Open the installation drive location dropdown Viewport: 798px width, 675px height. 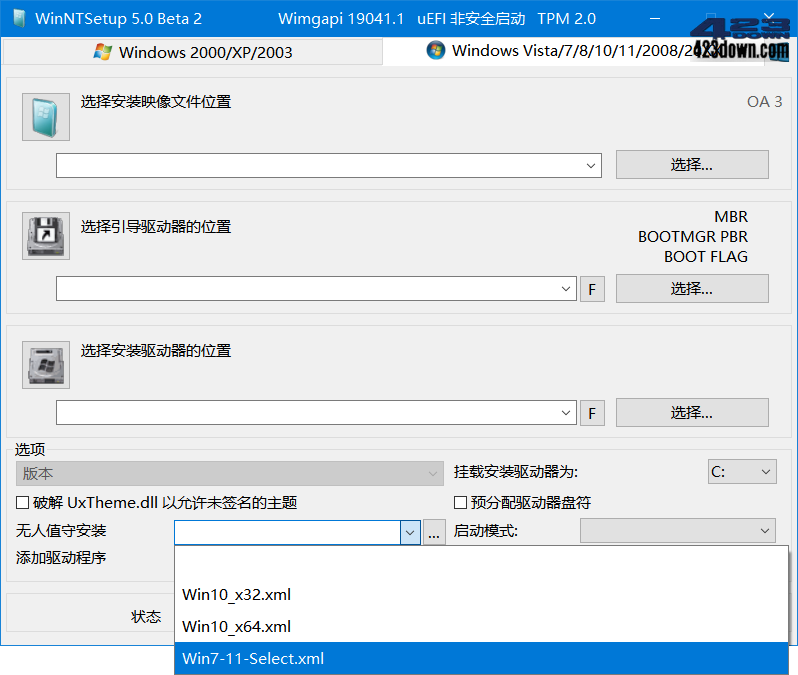point(565,412)
